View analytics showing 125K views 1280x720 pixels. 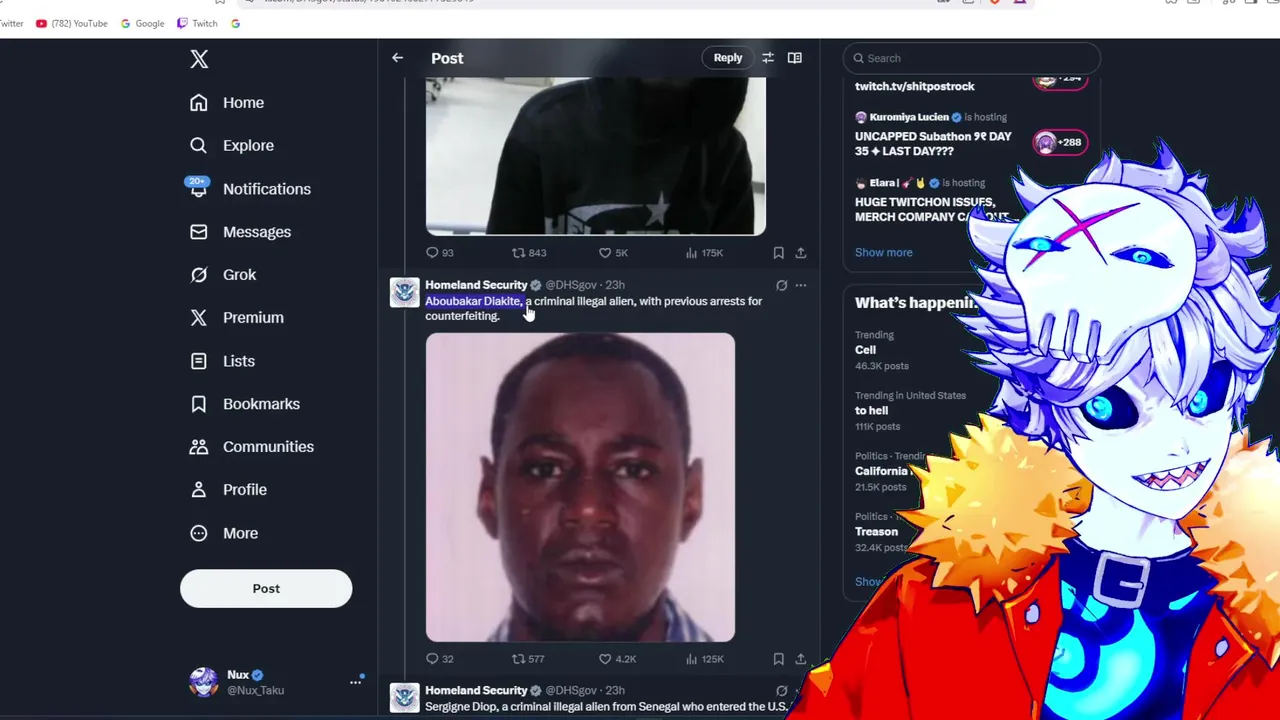tap(705, 659)
